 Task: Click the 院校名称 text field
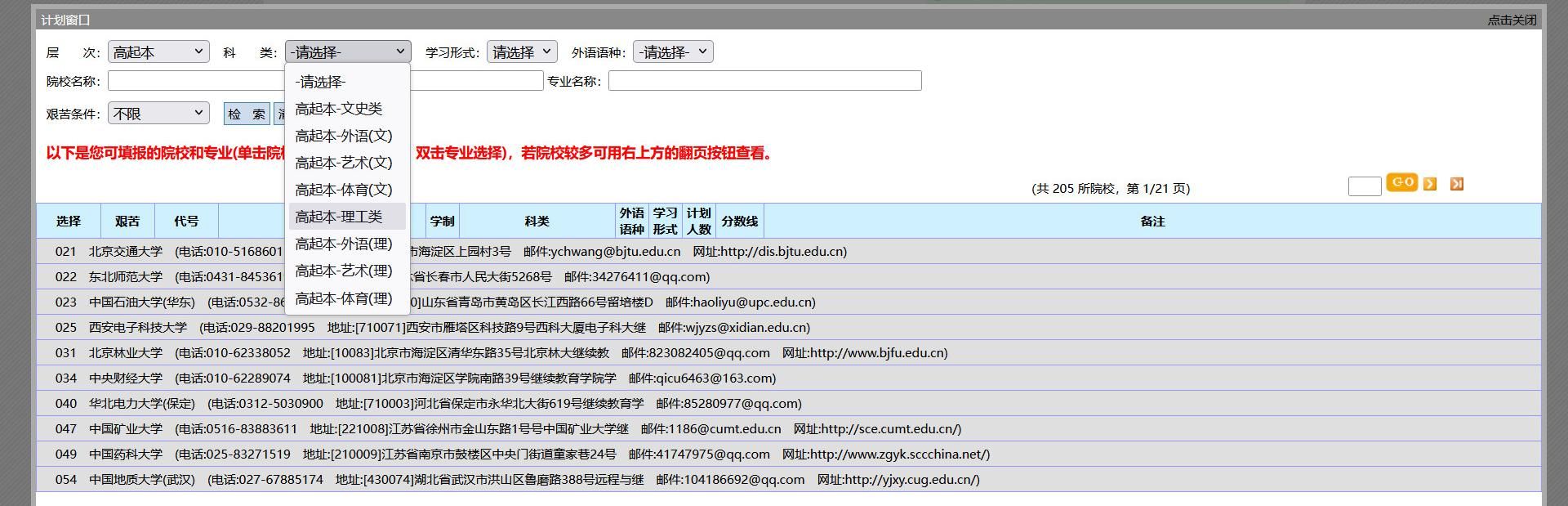[196, 81]
